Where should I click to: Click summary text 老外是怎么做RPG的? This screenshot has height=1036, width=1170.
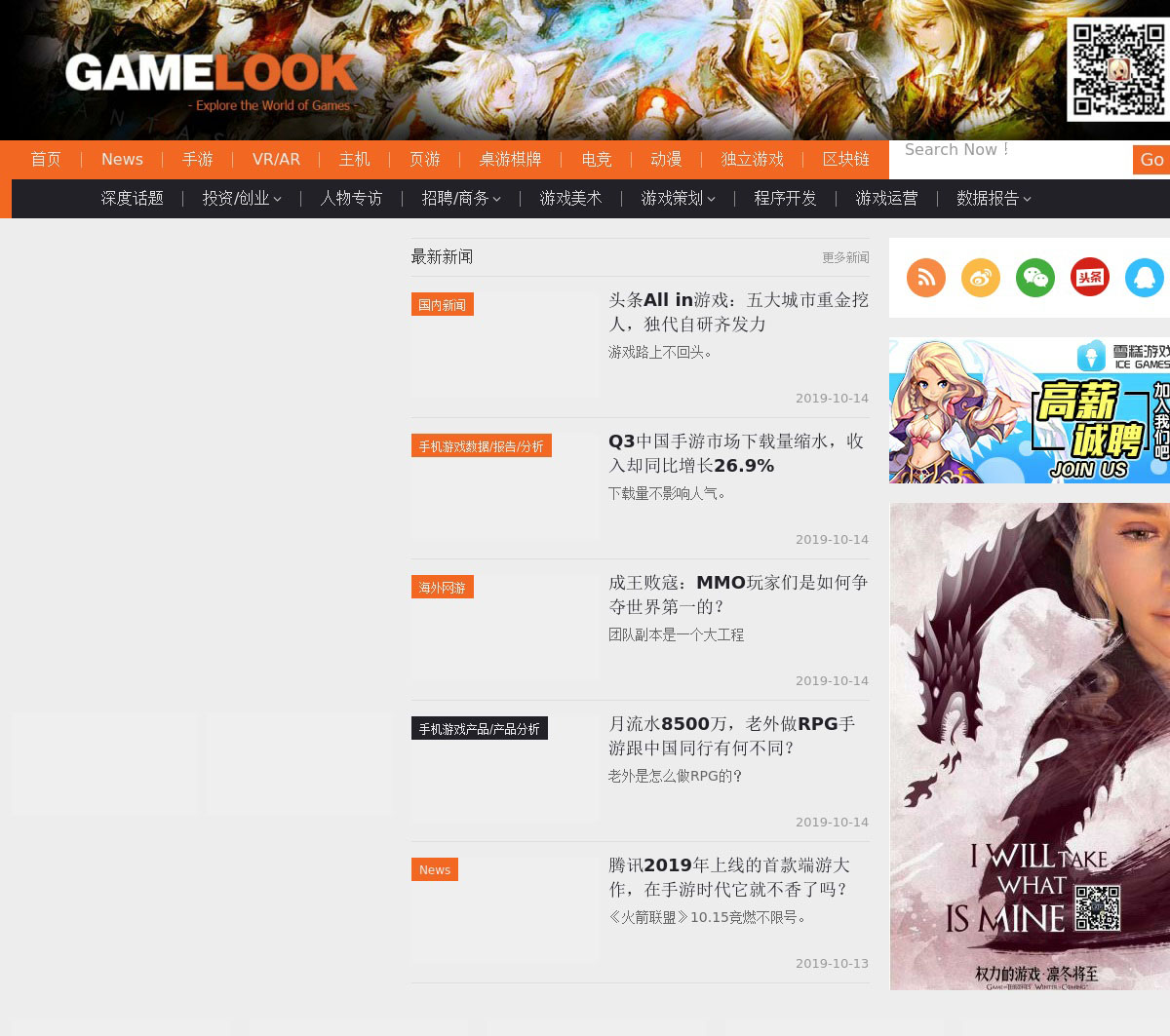click(676, 776)
